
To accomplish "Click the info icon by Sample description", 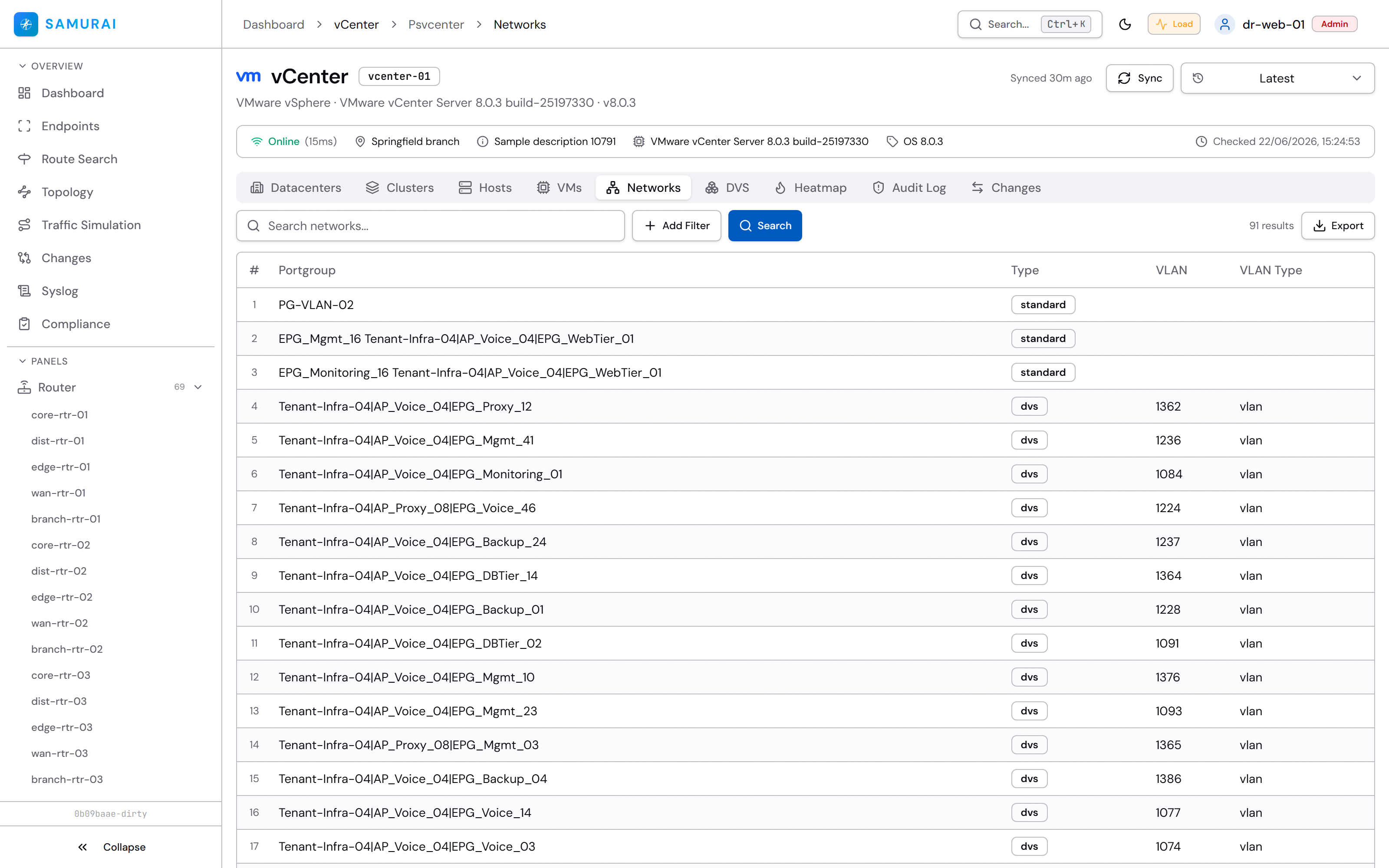I will (x=483, y=141).
